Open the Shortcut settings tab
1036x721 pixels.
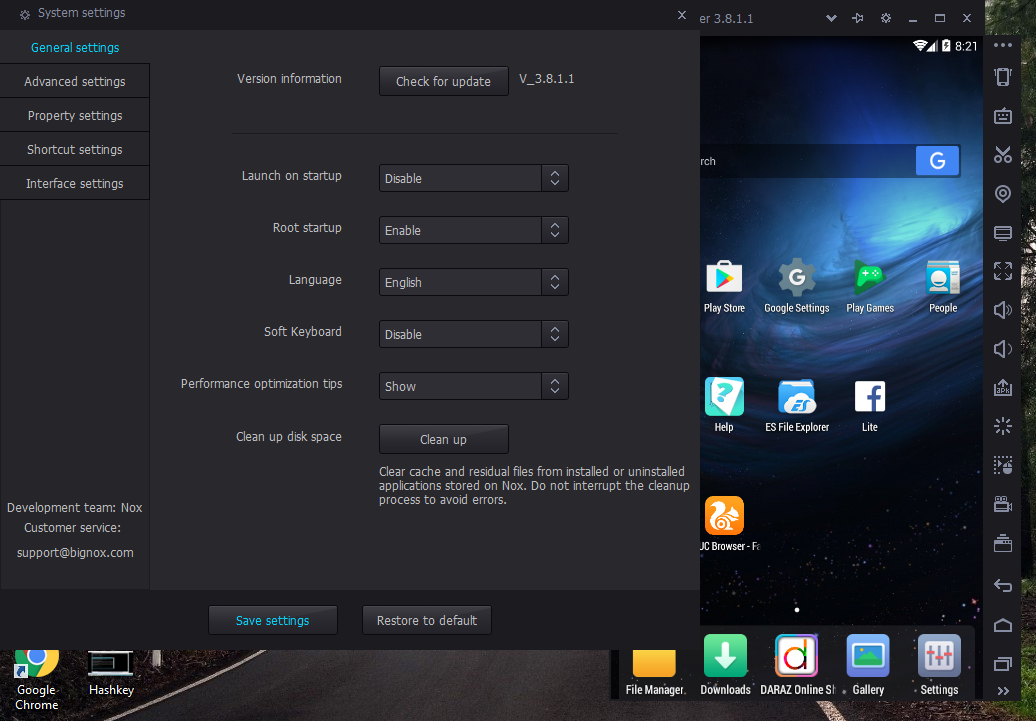[75, 149]
